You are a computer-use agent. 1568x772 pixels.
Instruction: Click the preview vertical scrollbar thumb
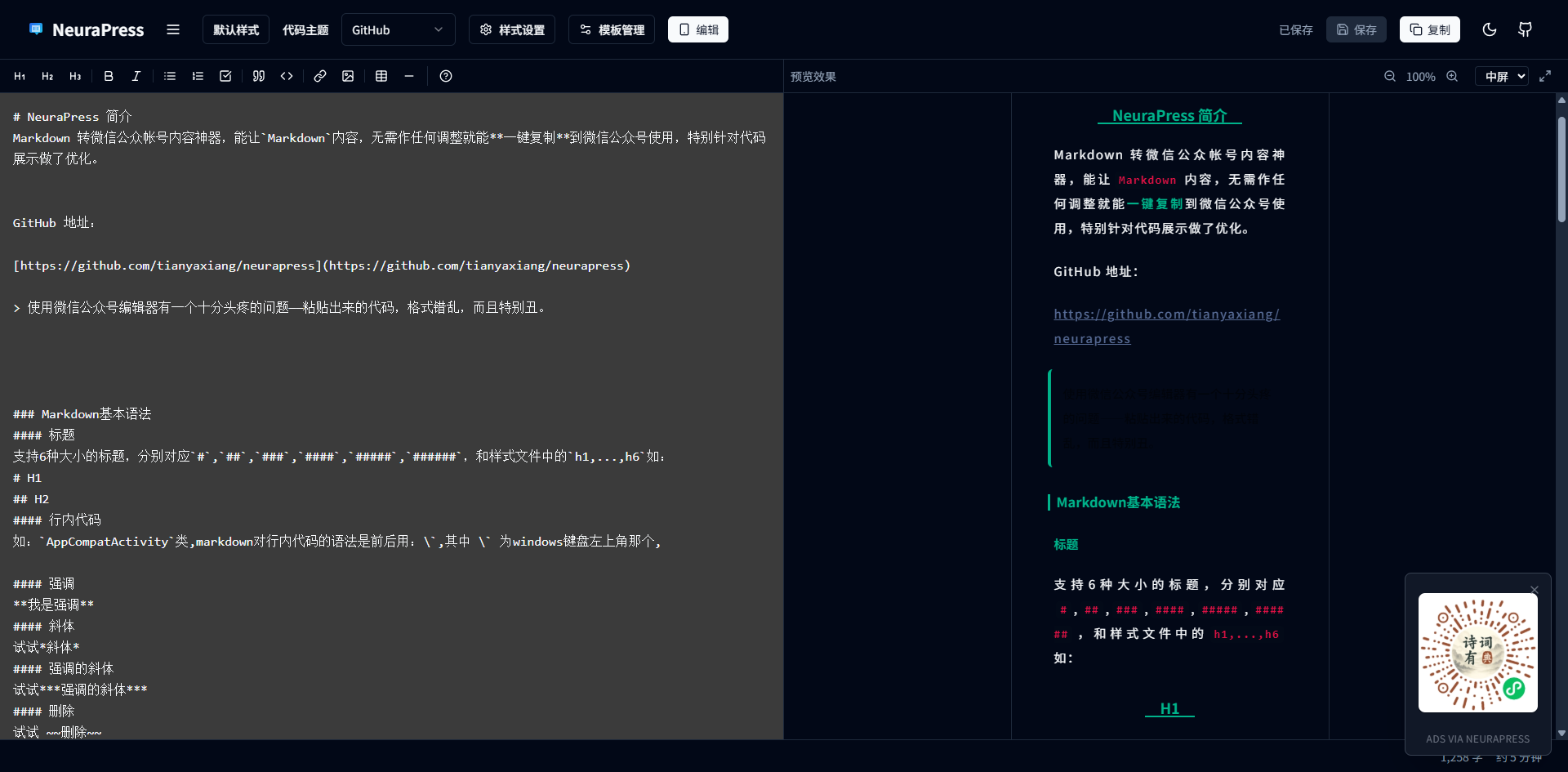click(1561, 169)
